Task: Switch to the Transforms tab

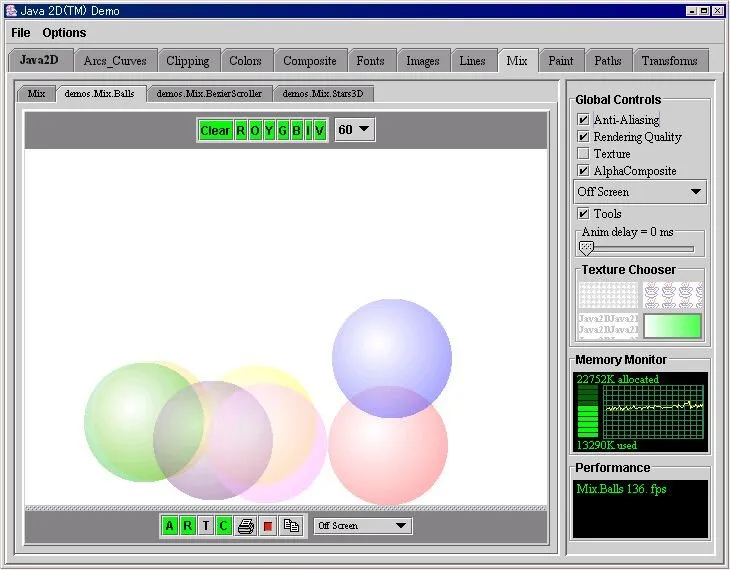Action: pos(669,61)
